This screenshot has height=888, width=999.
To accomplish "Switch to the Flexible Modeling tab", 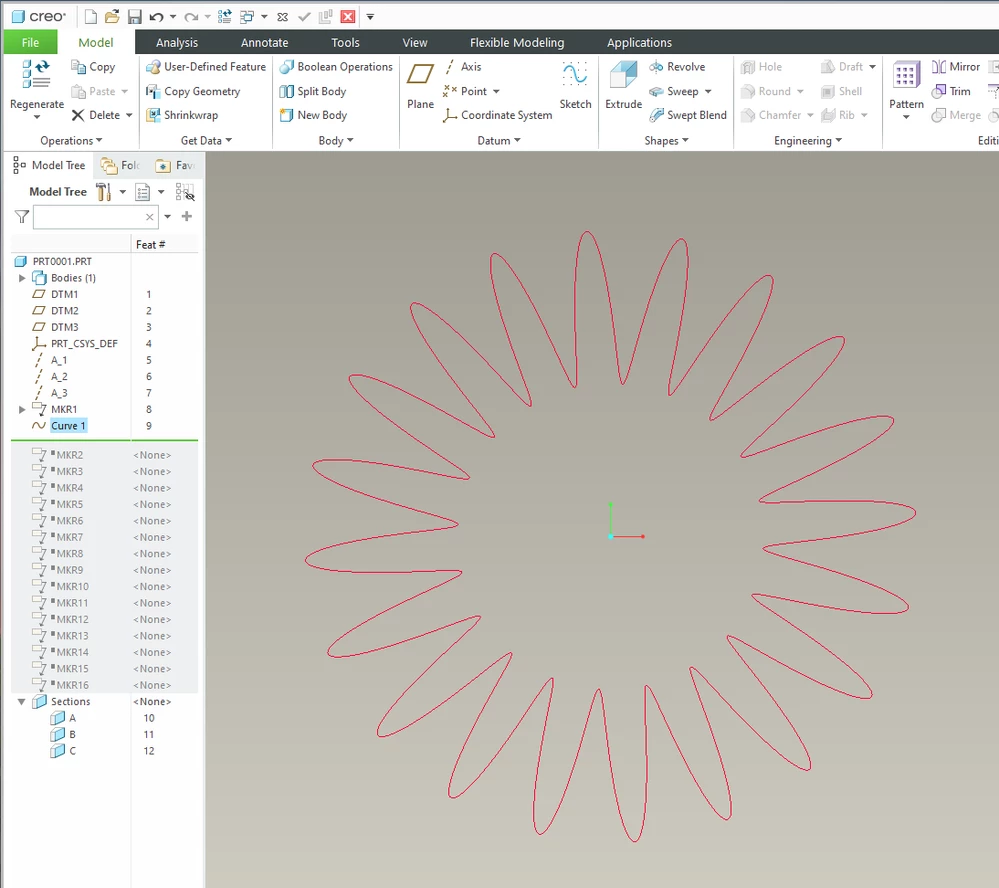I will pyautogui.click(x=517, y=43).
